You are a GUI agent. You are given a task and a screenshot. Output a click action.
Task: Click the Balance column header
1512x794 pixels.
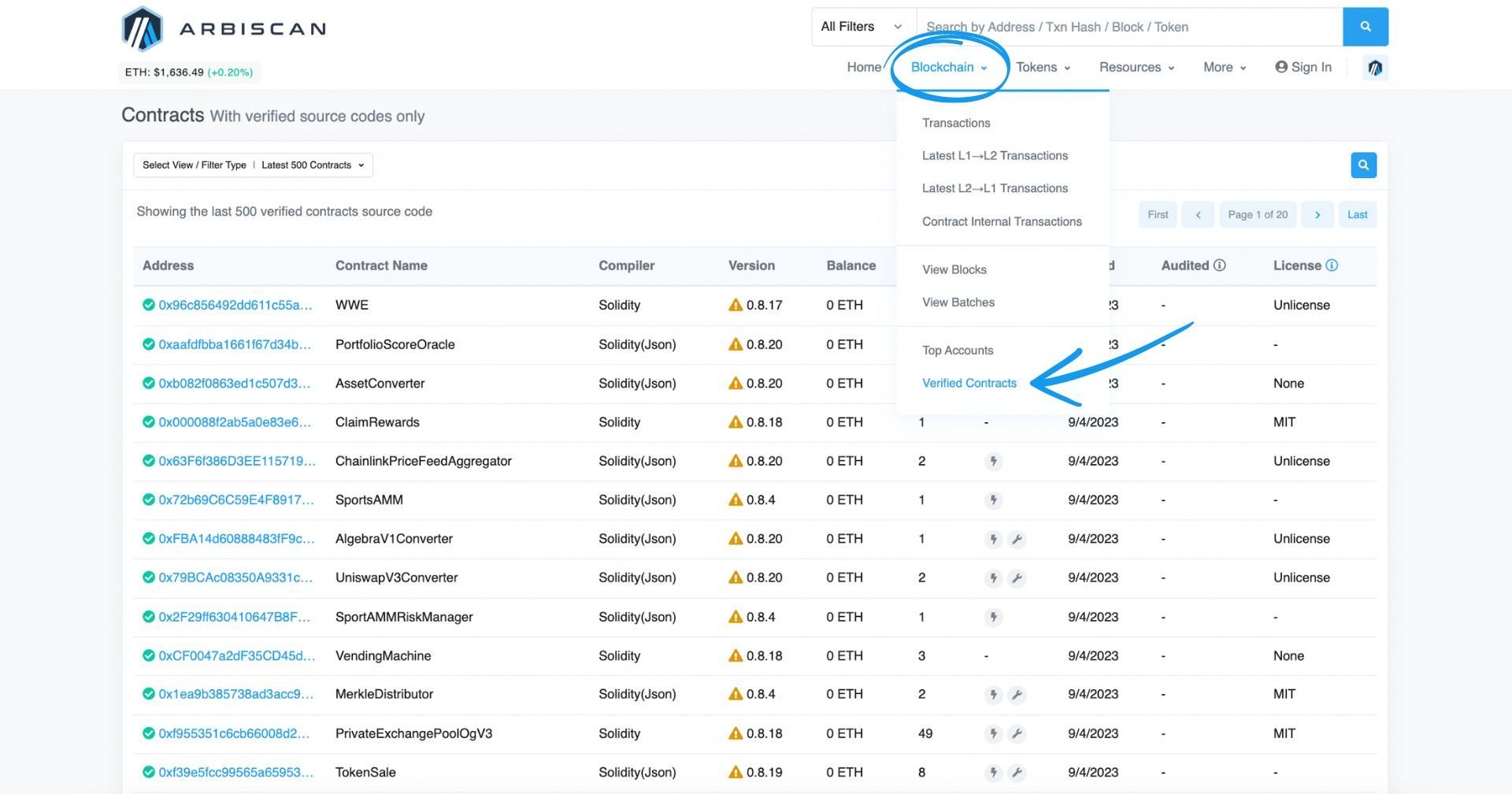tap(850, 265)
